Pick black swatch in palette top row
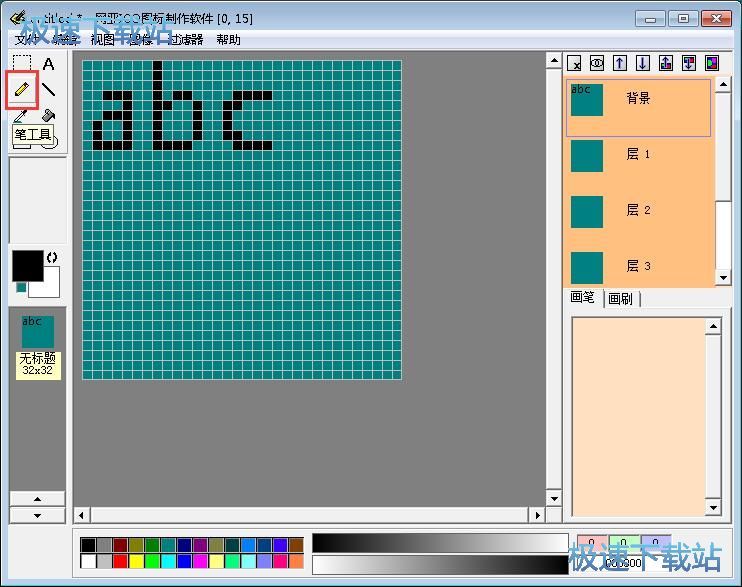The image size is (742, 587). point(88,545)
